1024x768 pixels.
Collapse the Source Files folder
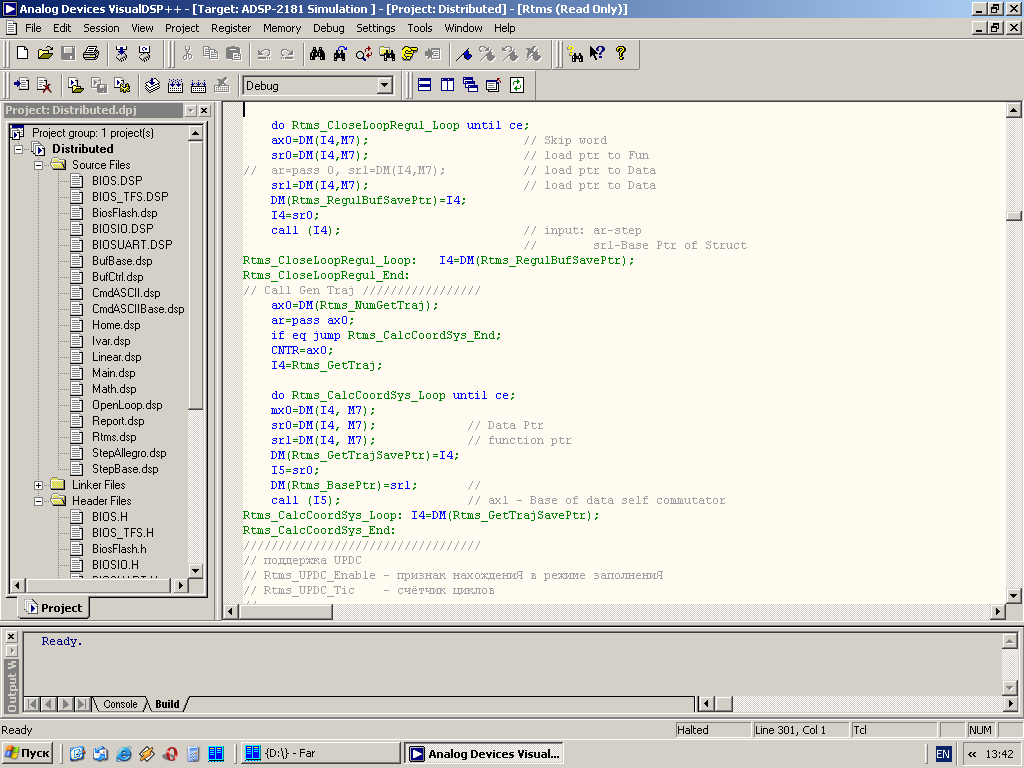(38, 165)
